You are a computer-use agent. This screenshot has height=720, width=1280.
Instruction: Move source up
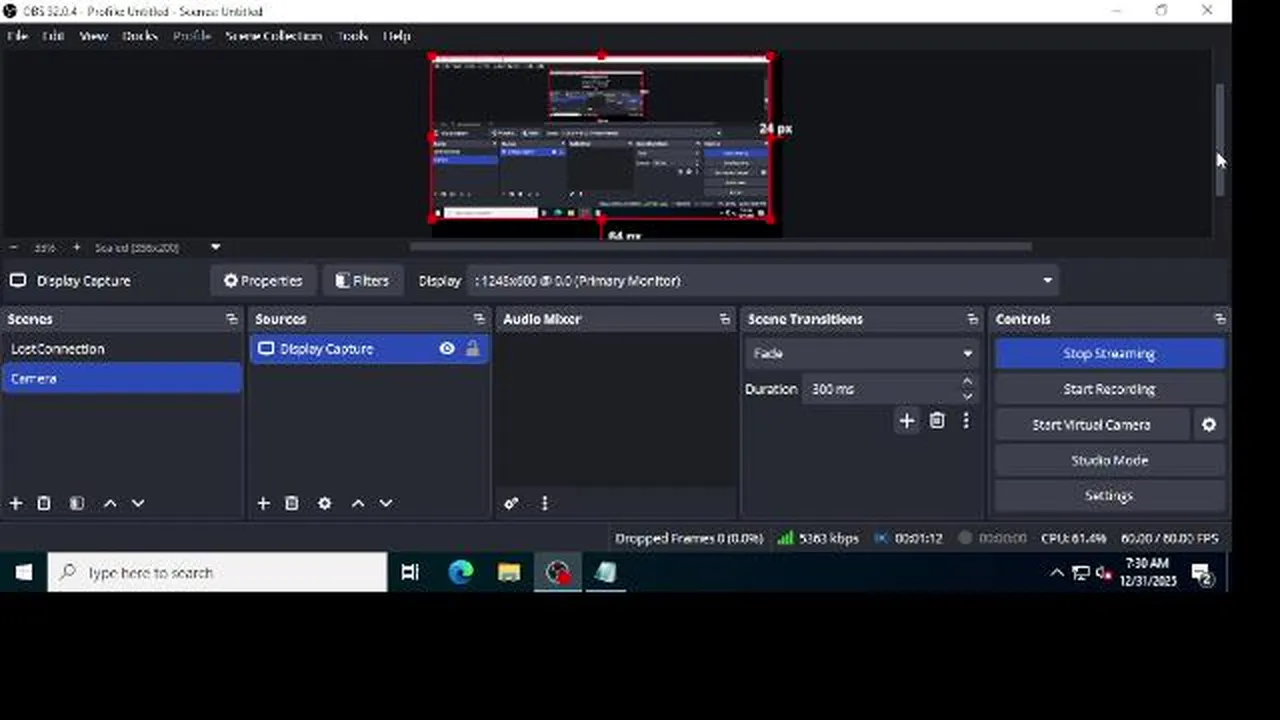click(x=358, y=503)
